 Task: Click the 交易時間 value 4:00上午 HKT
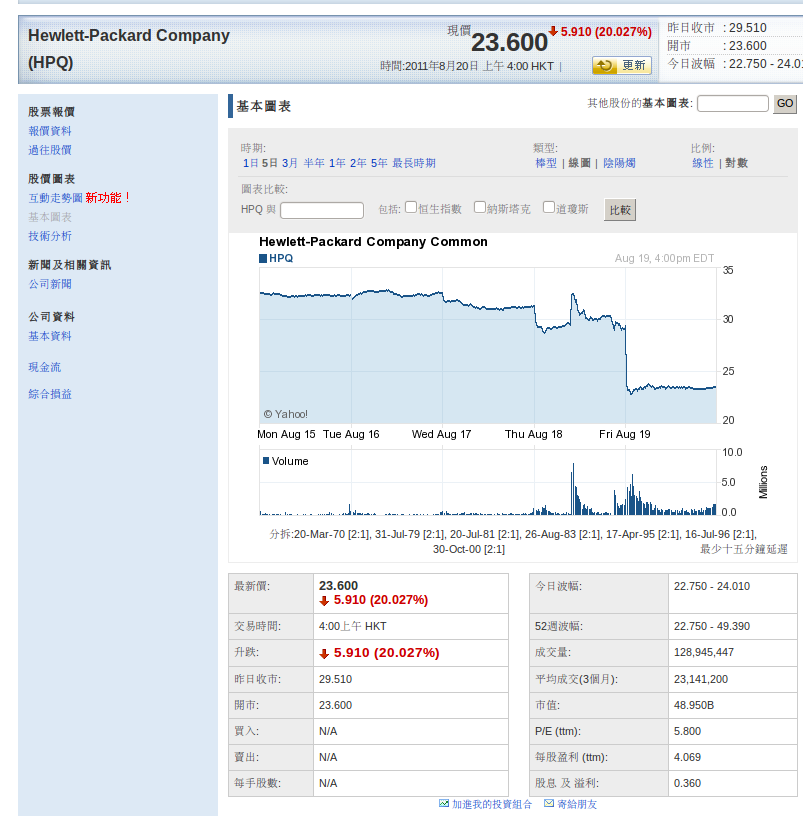coord(353,627)
